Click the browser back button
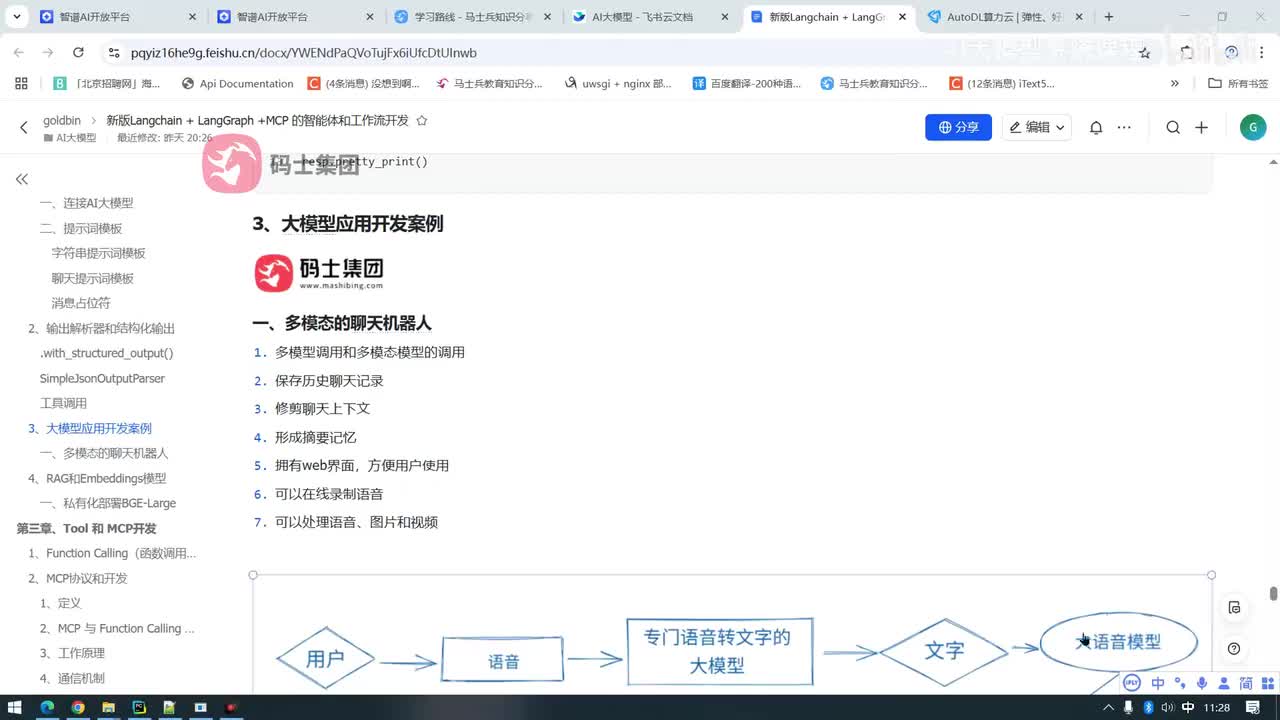The width and height of the screenshot is (1280, 720). pyautogui.click(x=19, y=53)
